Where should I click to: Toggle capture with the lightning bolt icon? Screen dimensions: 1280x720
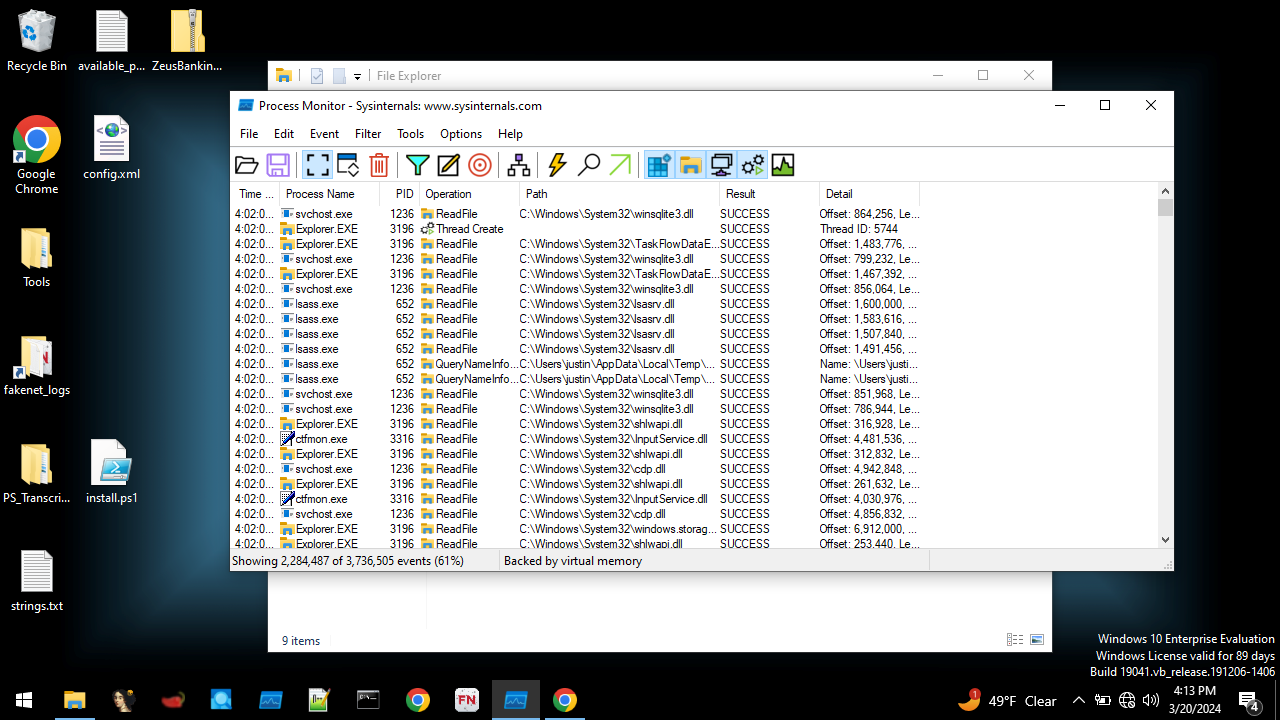(556, 165)
